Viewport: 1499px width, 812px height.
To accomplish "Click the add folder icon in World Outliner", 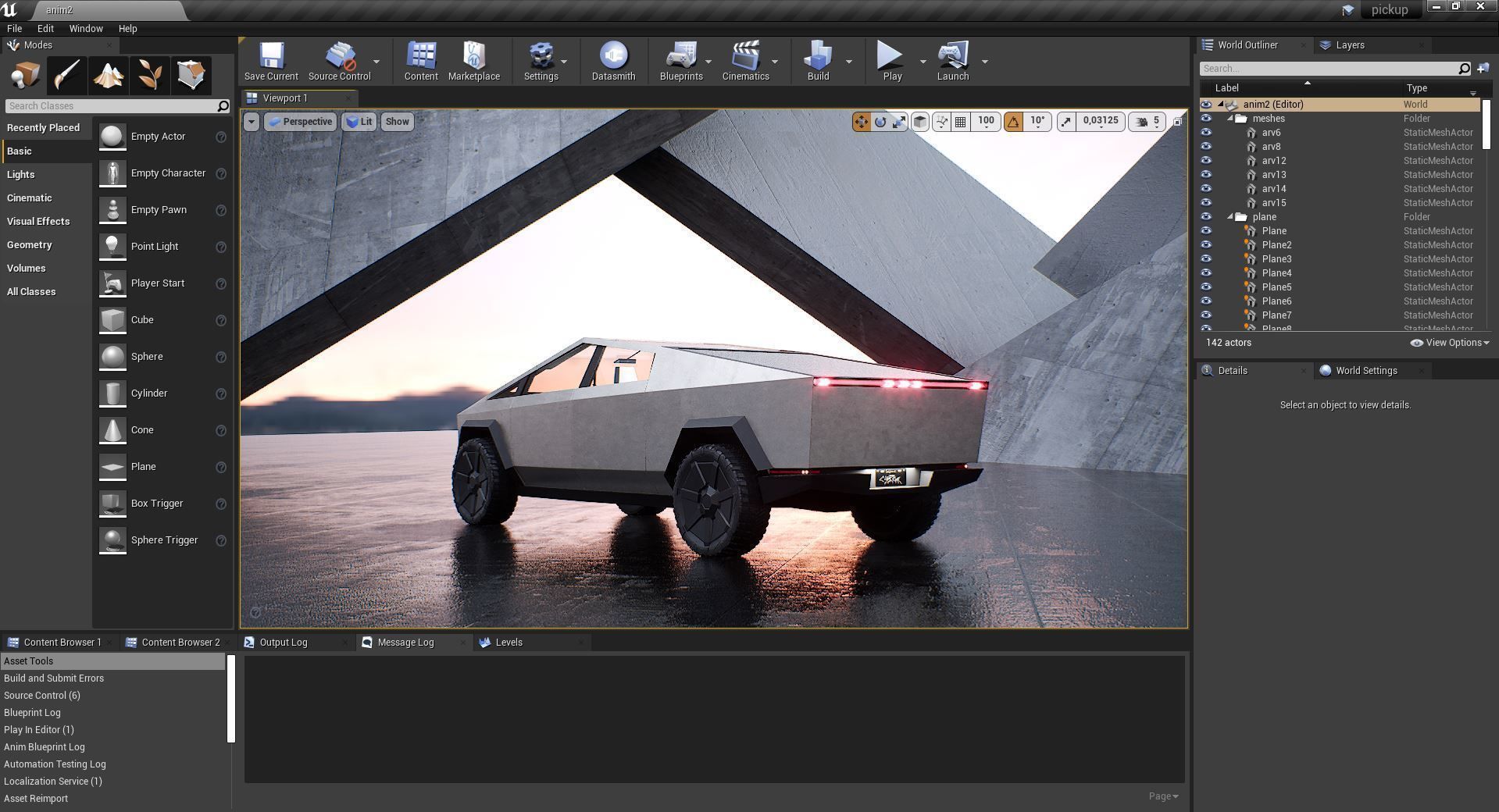I will click(1483, 68).
